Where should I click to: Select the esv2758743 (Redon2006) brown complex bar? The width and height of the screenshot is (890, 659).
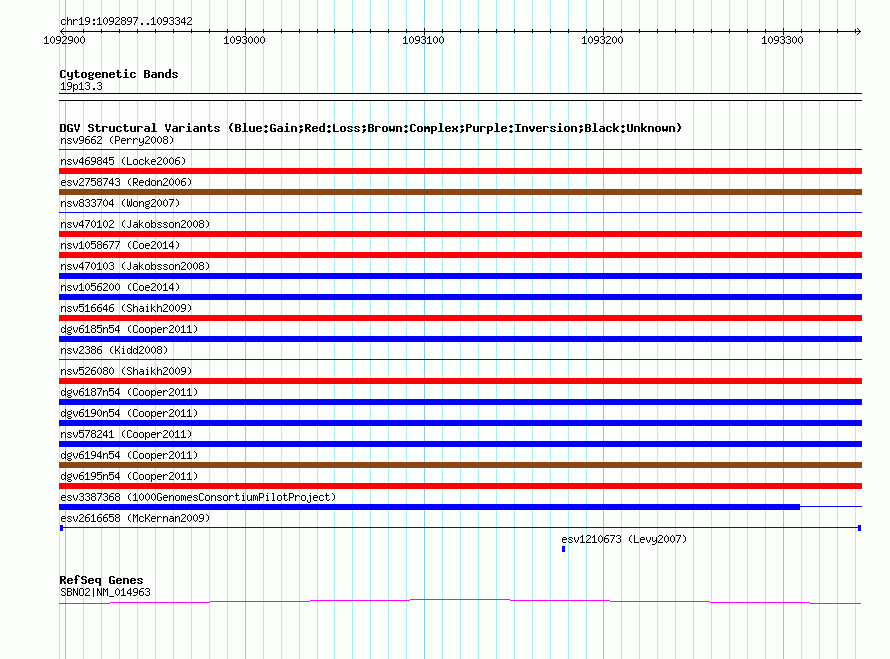tap(460, 192)
